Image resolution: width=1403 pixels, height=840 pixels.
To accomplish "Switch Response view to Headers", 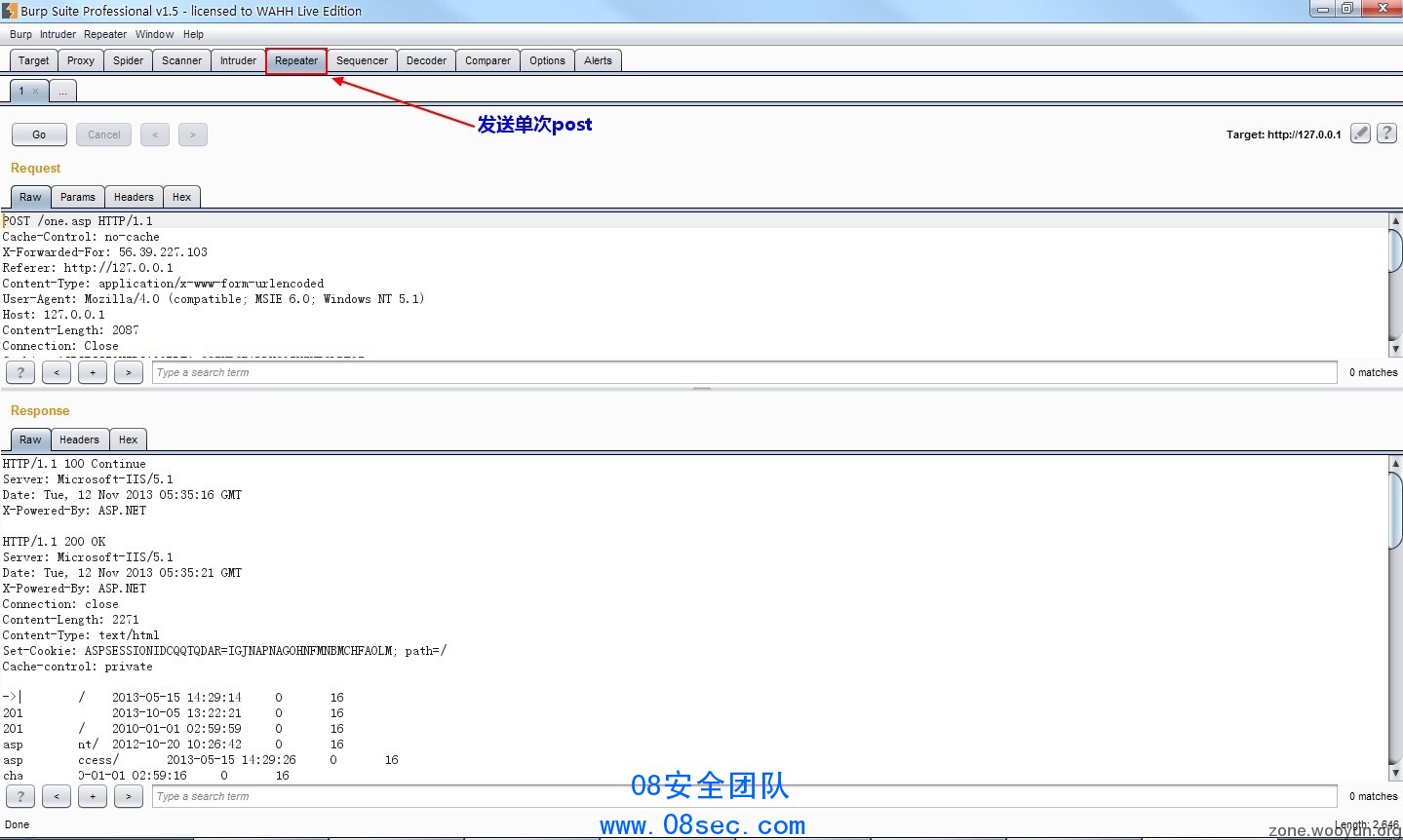I will (x=79, y=439).
